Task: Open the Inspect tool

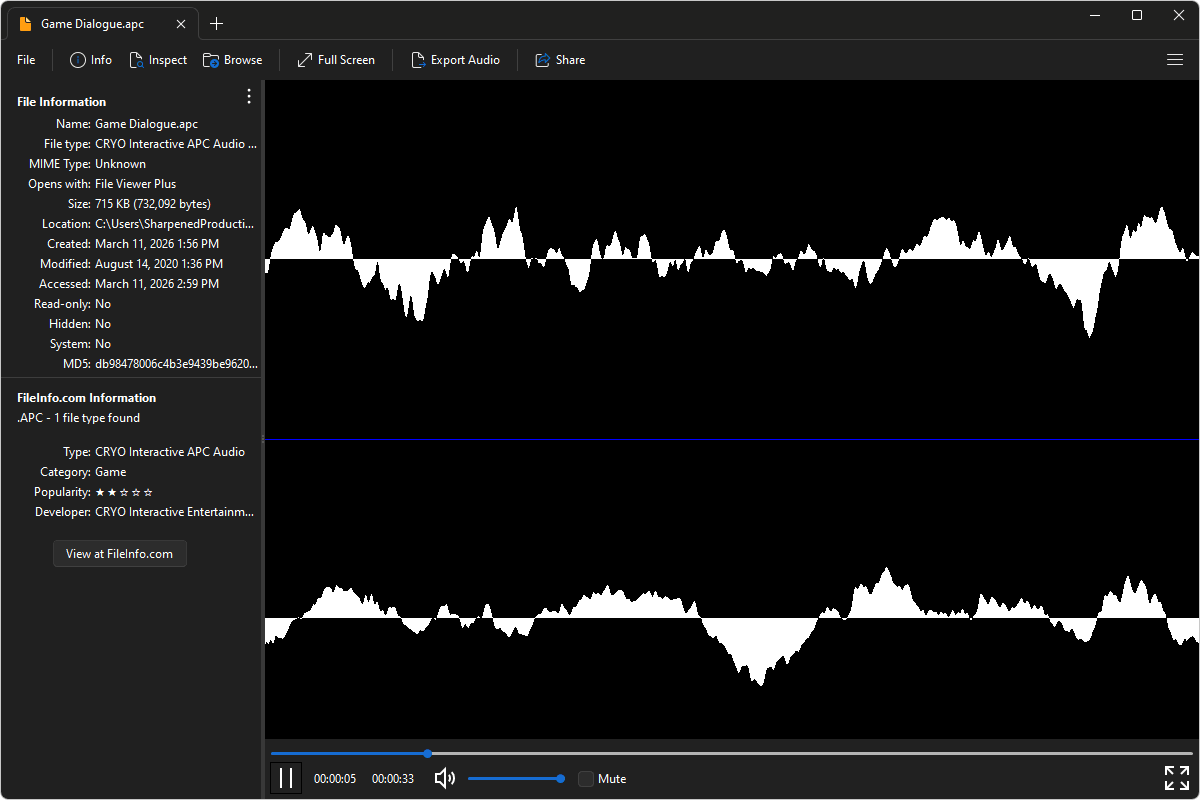Action: [158, 60]
